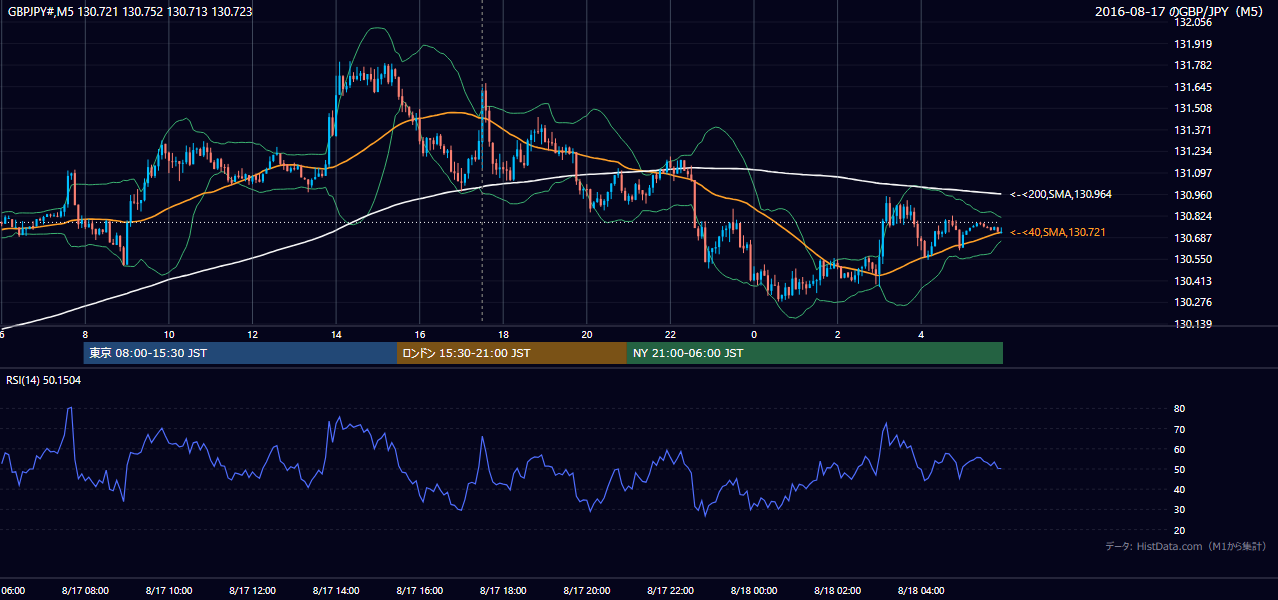Click the 2016-08-17 GBP/JPY (M5) chart title
Image resolution: width=1278 pixels, height=600 pixels.
click(1181, 11)
